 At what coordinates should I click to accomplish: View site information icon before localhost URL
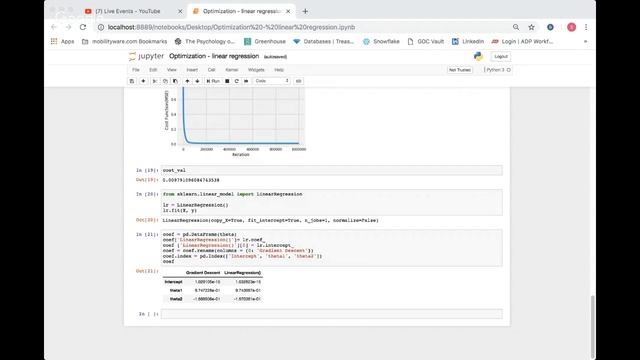point(101,27)
